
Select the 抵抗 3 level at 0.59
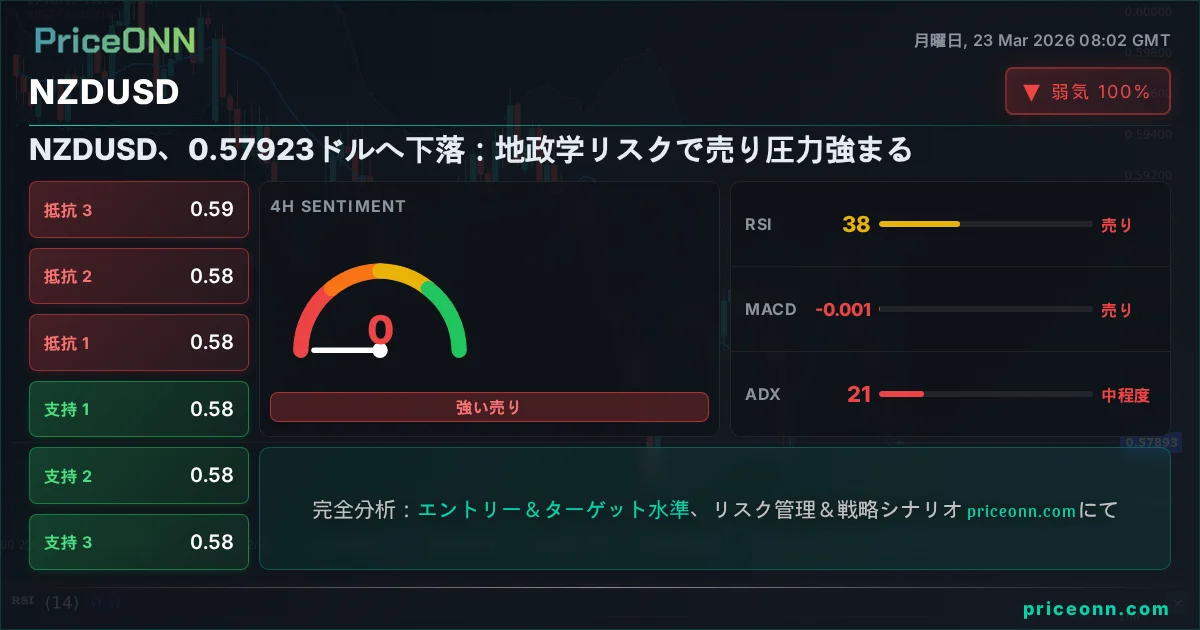tap(139, 210)
